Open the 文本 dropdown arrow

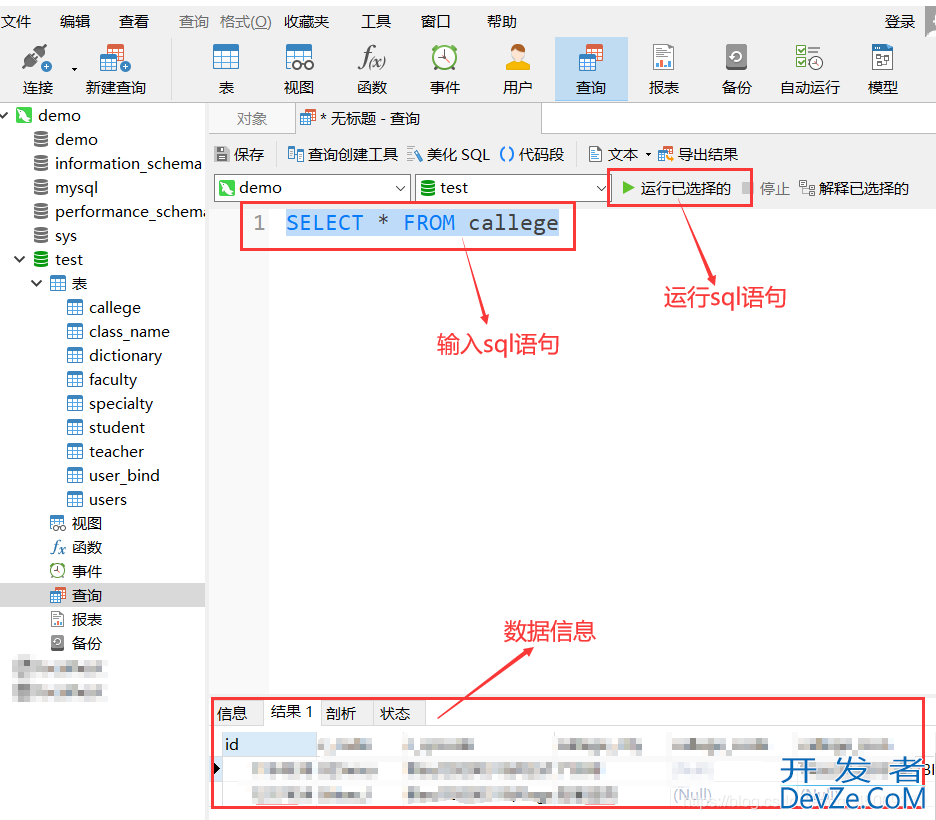coord(648,155)
